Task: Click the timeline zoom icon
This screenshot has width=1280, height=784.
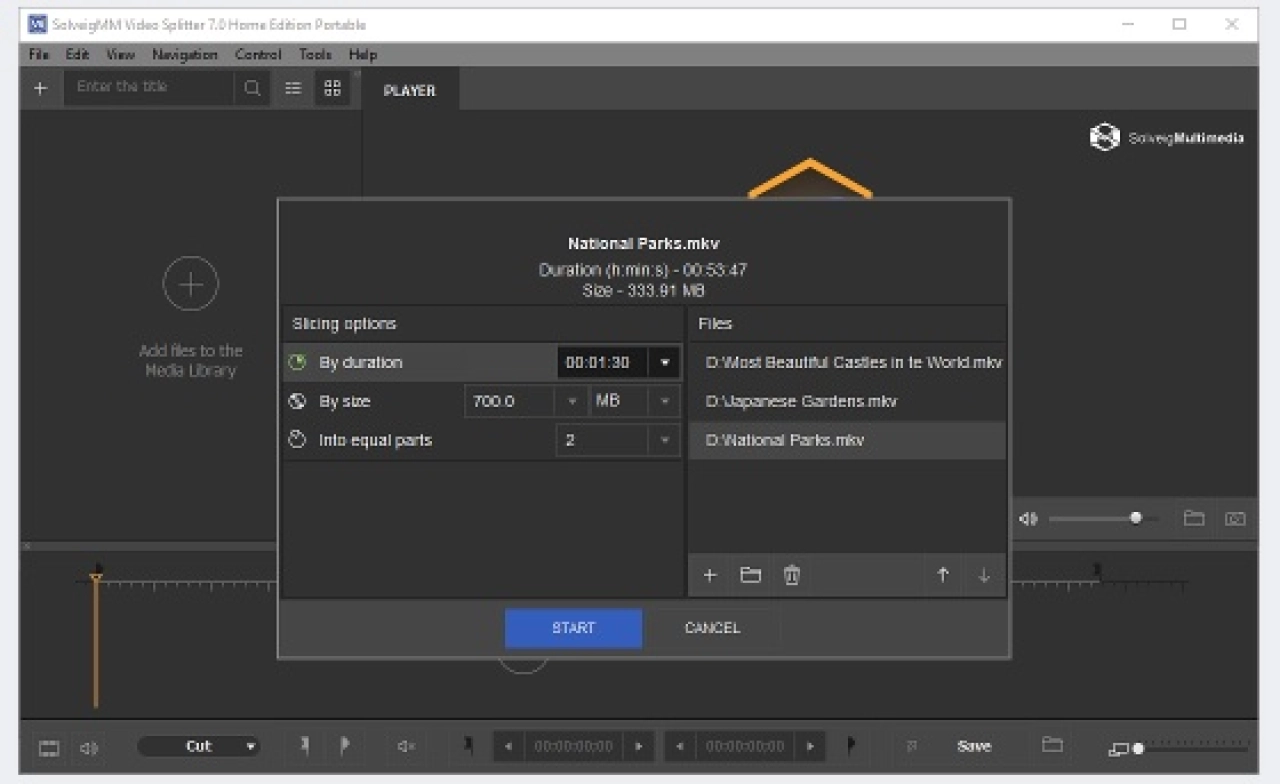Action: click(1118, 749)
